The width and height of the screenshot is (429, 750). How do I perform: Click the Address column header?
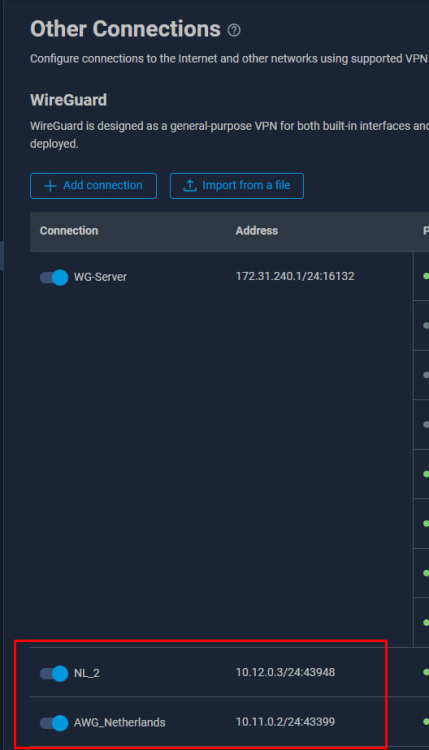pos(257,231)
